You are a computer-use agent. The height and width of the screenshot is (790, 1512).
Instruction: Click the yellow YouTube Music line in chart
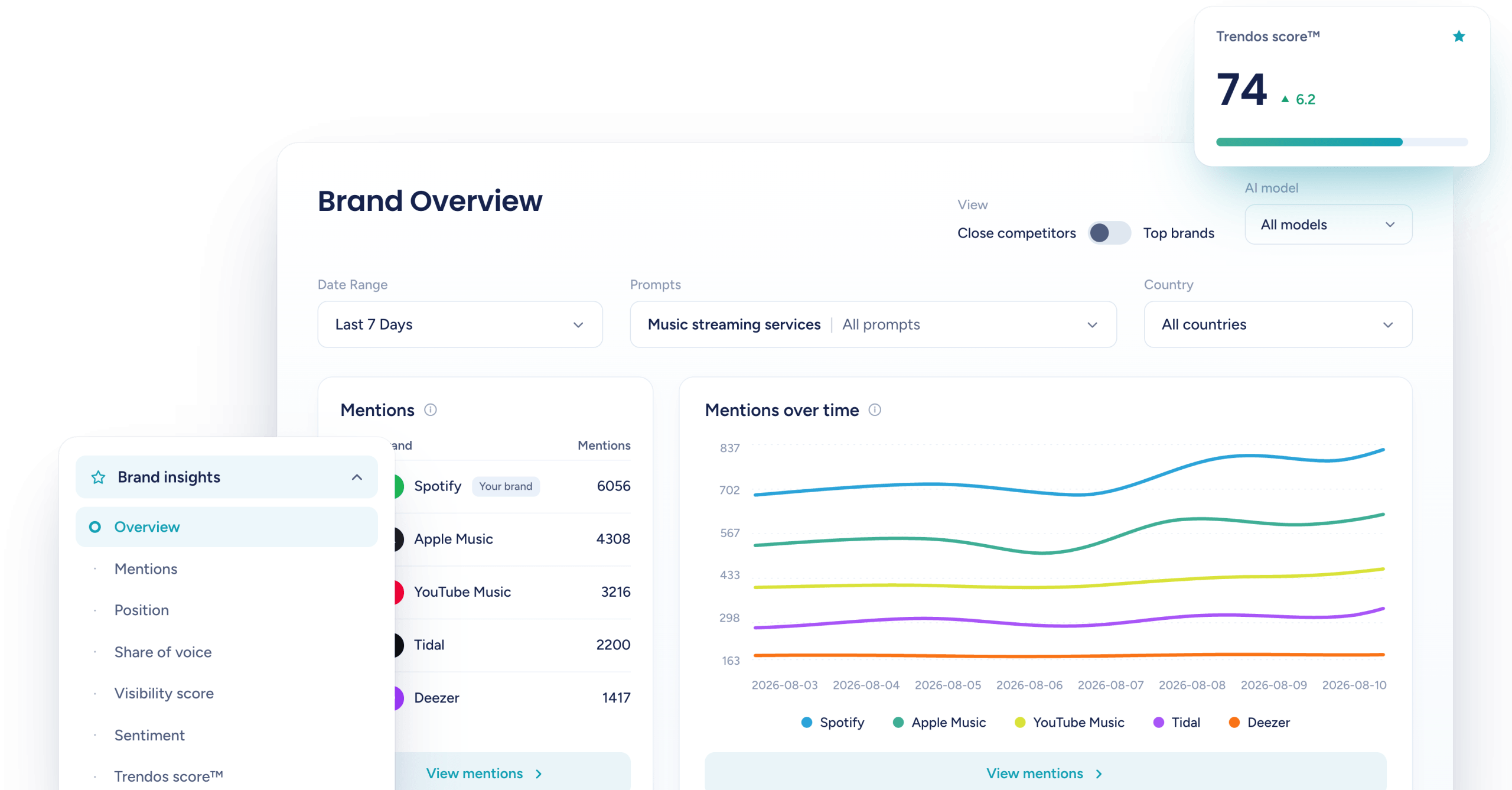tap(1069, 586)
